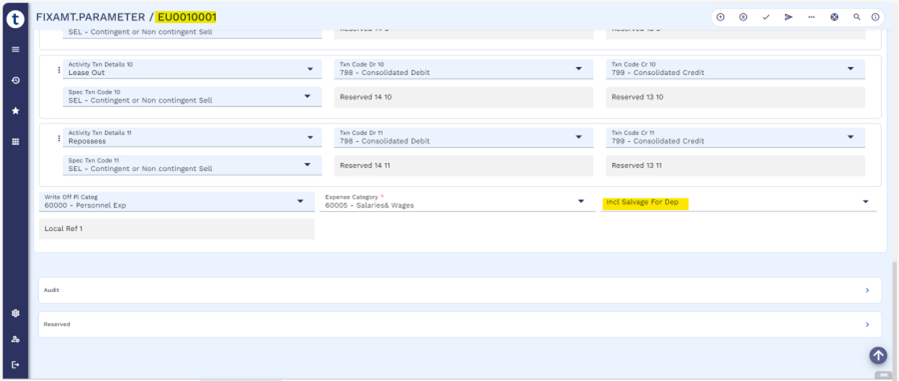Expand the Reserved section
The image size is (899, 381).
click(x=460, y=324)
